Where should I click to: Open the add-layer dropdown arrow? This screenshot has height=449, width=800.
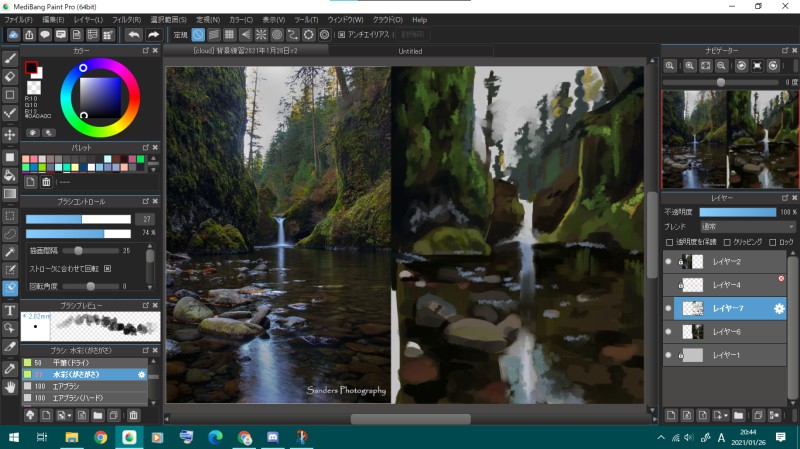(726, 416)
